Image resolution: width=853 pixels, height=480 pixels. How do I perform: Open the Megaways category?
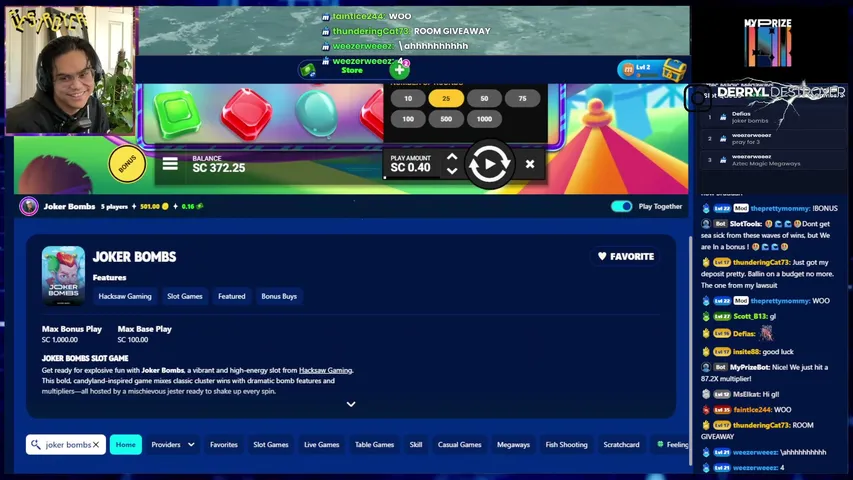(514, 445)
